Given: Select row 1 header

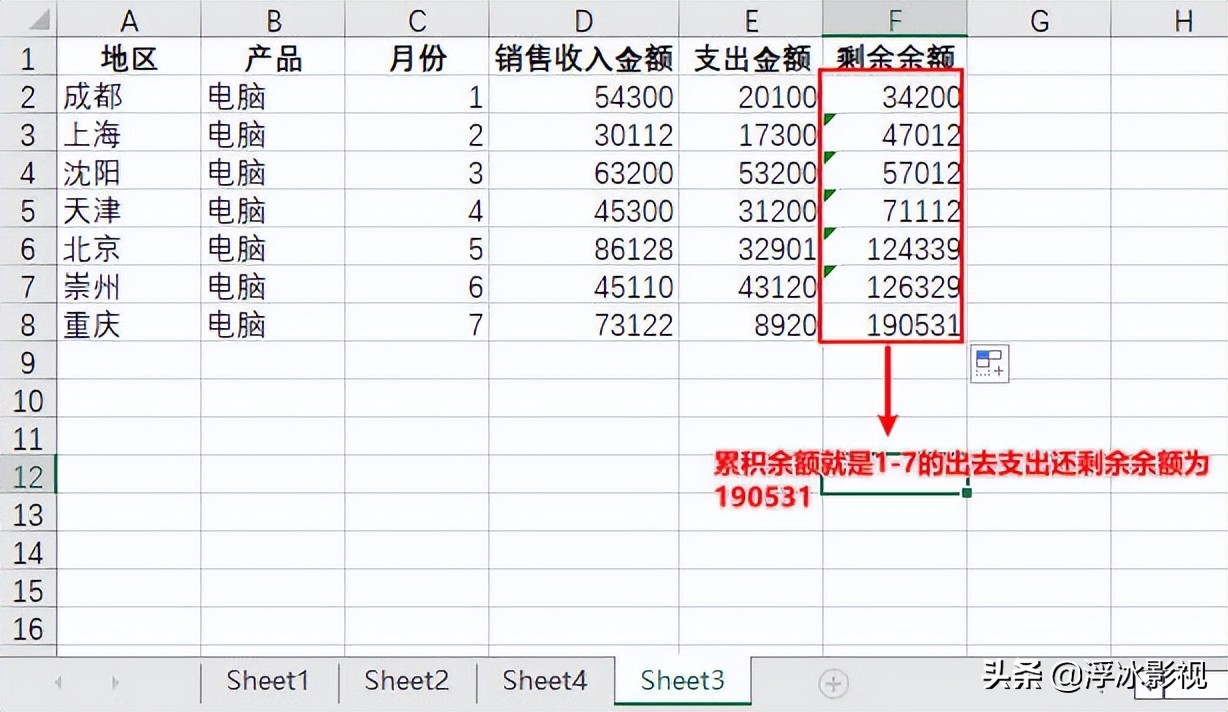Looking at the screenshot, I should click(28, 59).
